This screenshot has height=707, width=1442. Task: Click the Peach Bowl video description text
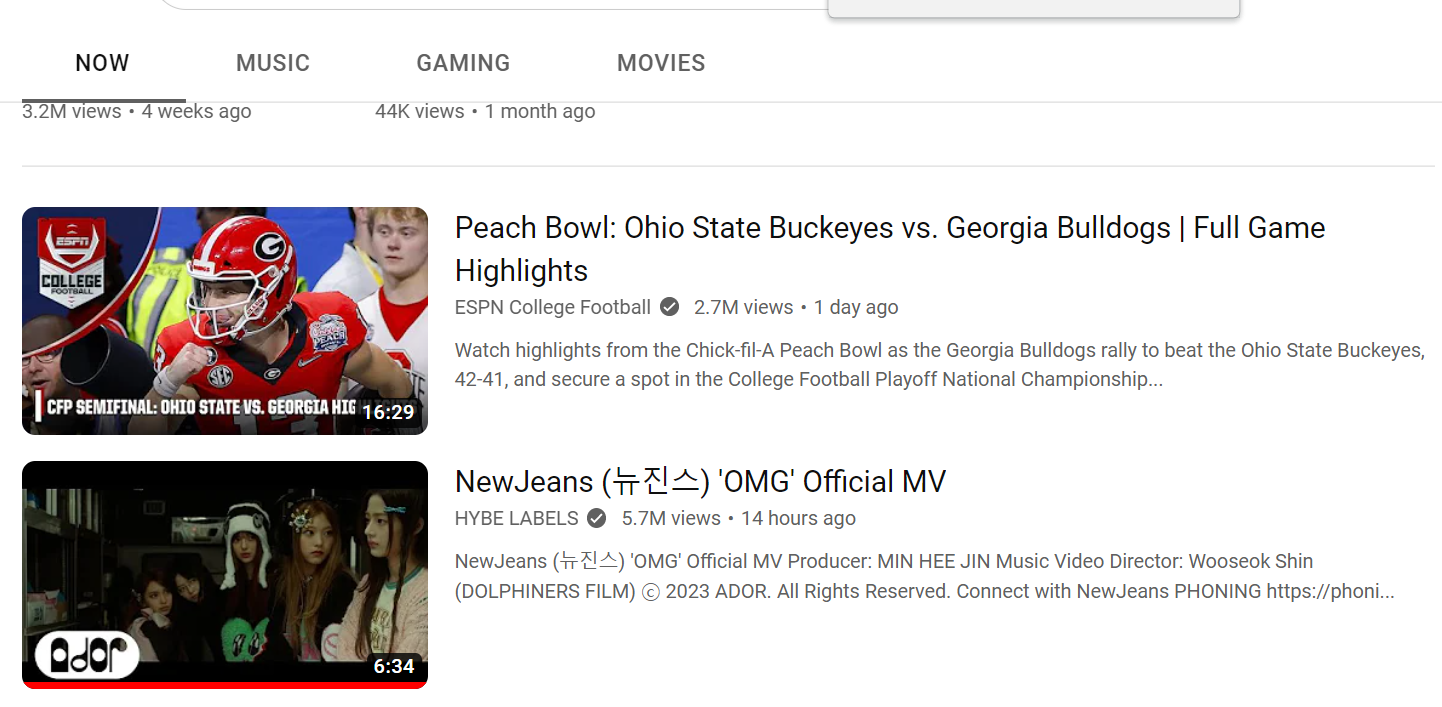click(940, 365)
